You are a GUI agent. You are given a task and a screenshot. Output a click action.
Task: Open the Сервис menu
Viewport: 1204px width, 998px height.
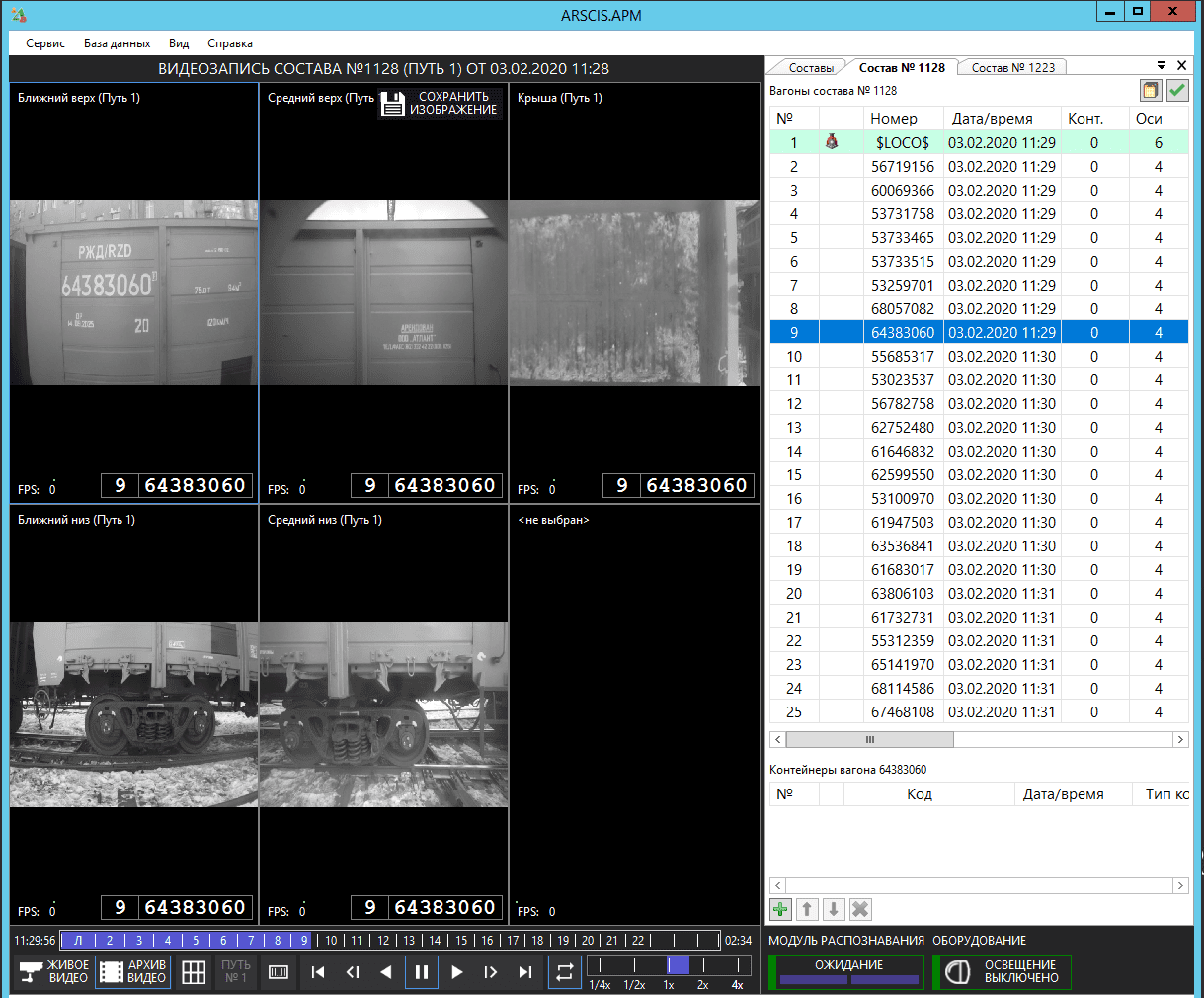point(45,43)
